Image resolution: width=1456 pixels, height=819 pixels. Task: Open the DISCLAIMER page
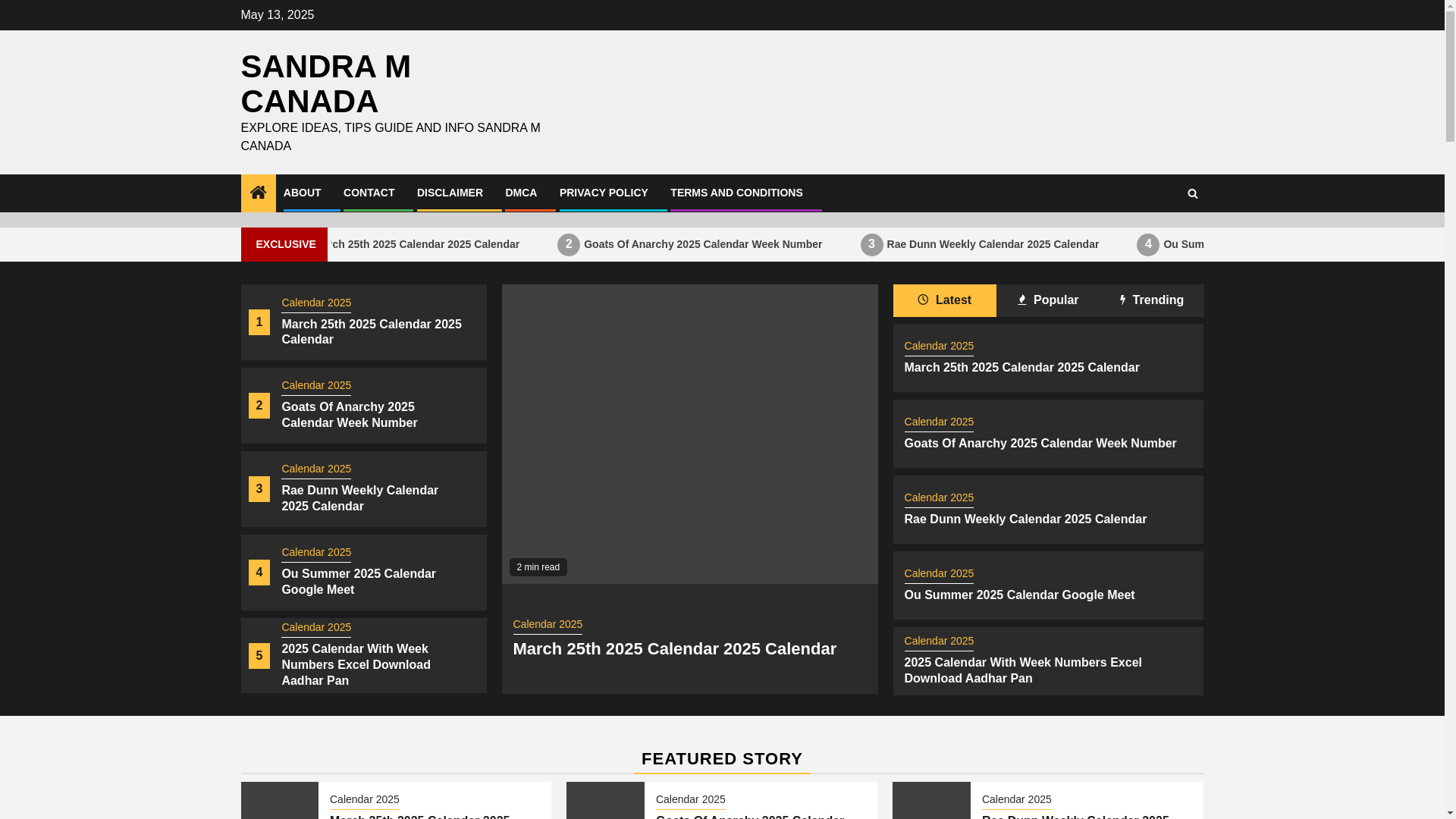click(x=450, y=193)
